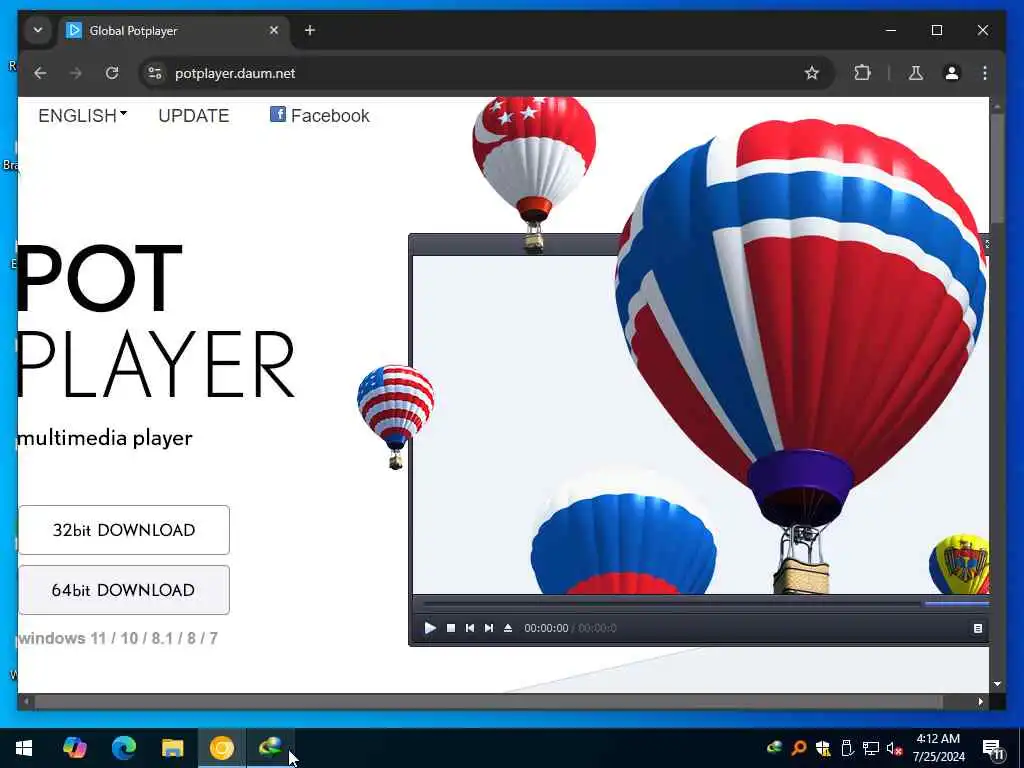Viewport: 1024px width, 768px height.
Task: Click the Facebook logo icon
Action: click(278, 114)
